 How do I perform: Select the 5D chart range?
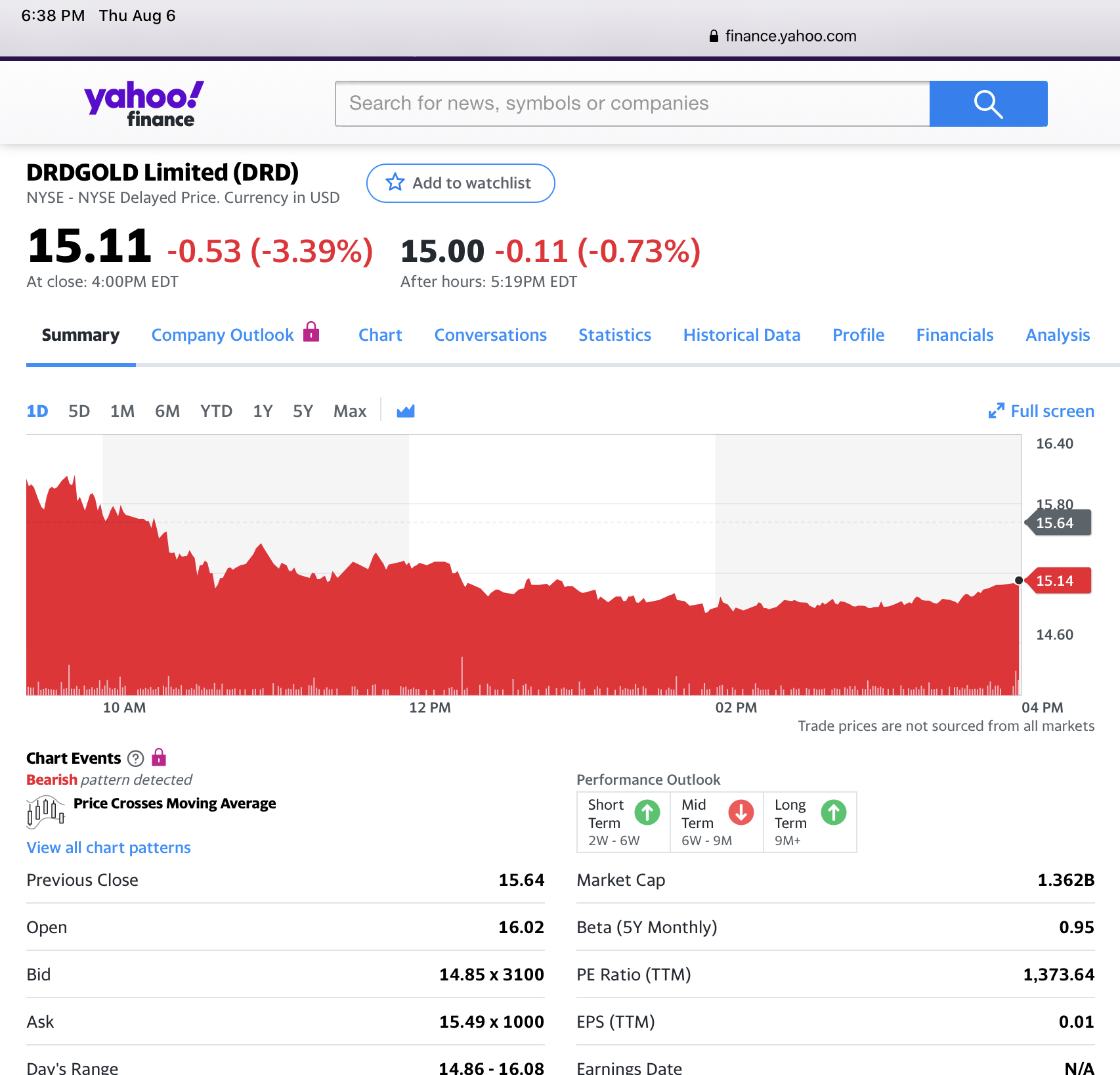tap(79, 411)
